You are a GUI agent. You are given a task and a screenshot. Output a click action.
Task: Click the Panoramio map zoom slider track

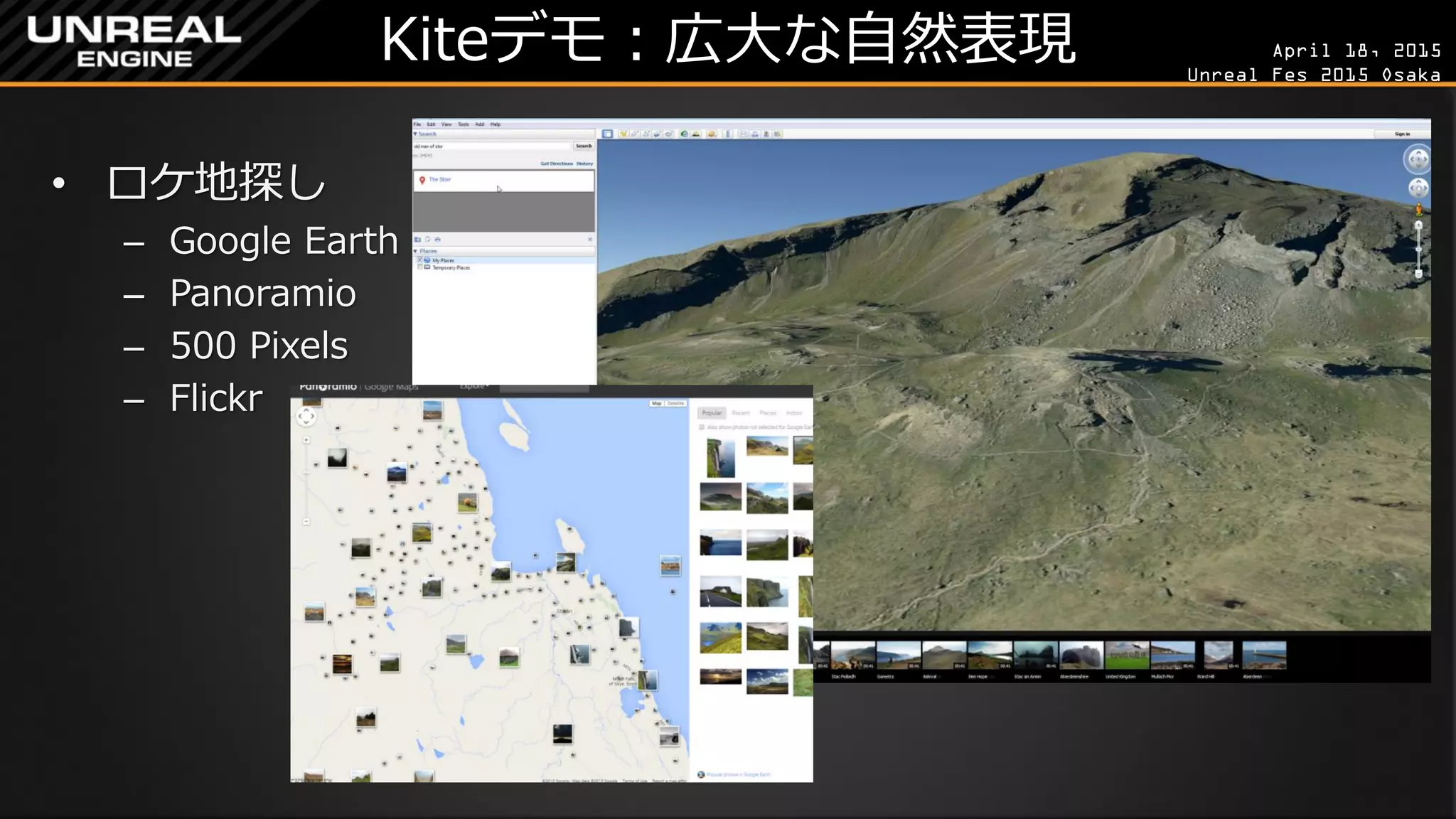(306, 481)
